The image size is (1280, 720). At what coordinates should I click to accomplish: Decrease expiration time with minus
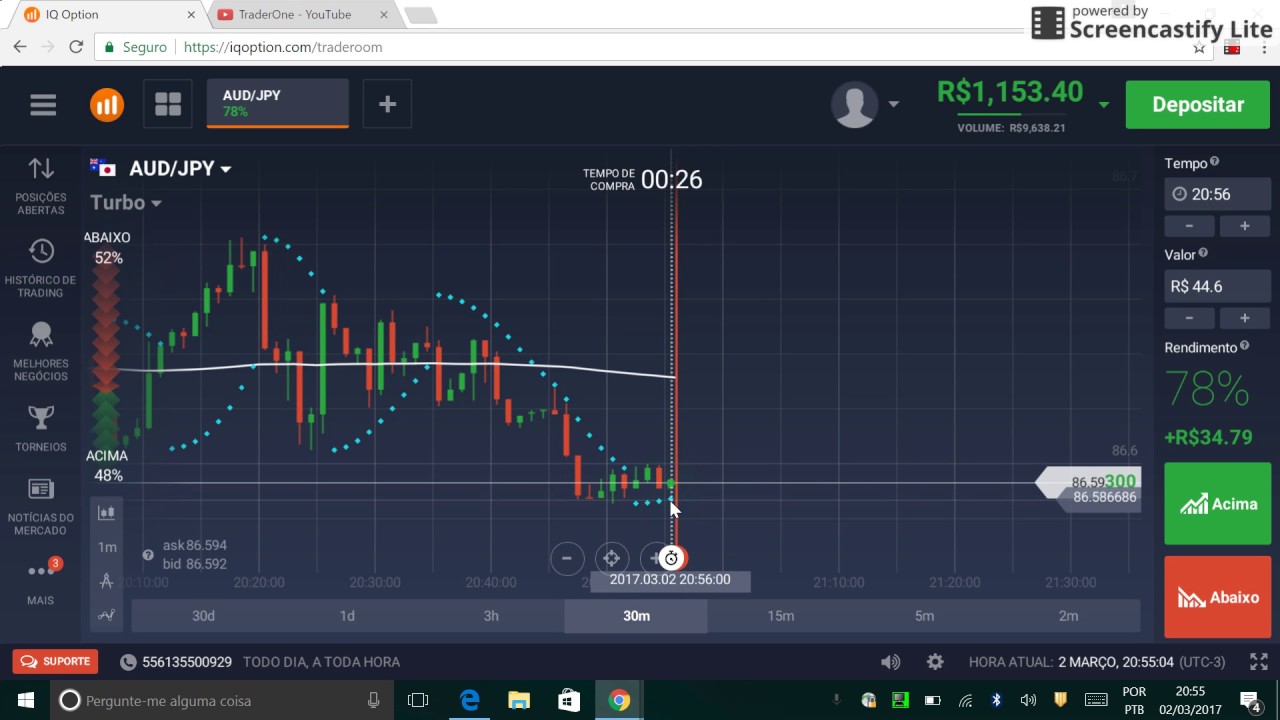(x=1189, y=226)
